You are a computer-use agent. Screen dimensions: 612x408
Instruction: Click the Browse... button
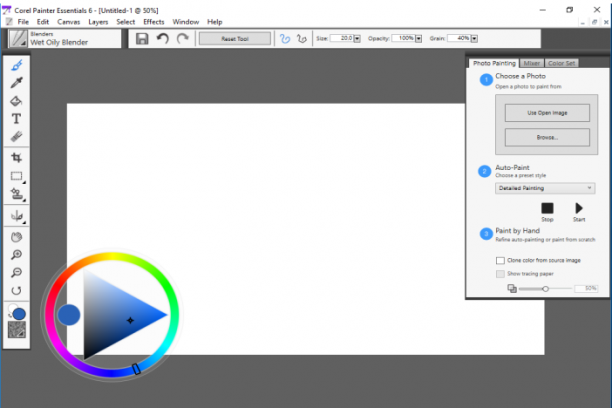(x=547, y=137)
